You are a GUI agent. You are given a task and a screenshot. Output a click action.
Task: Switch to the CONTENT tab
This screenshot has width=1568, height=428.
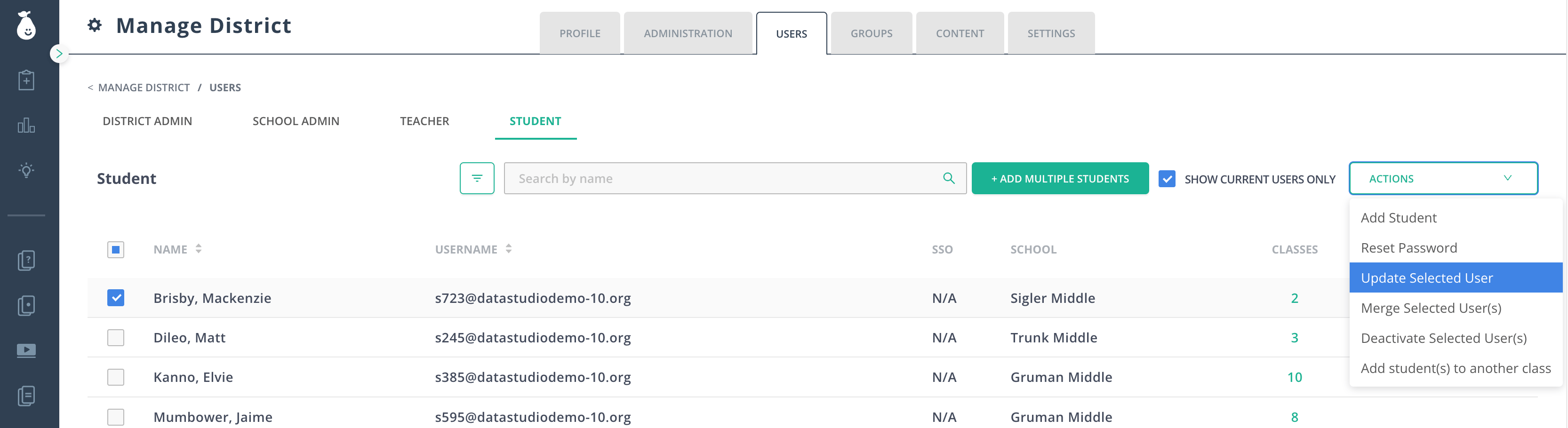[960, 33]
